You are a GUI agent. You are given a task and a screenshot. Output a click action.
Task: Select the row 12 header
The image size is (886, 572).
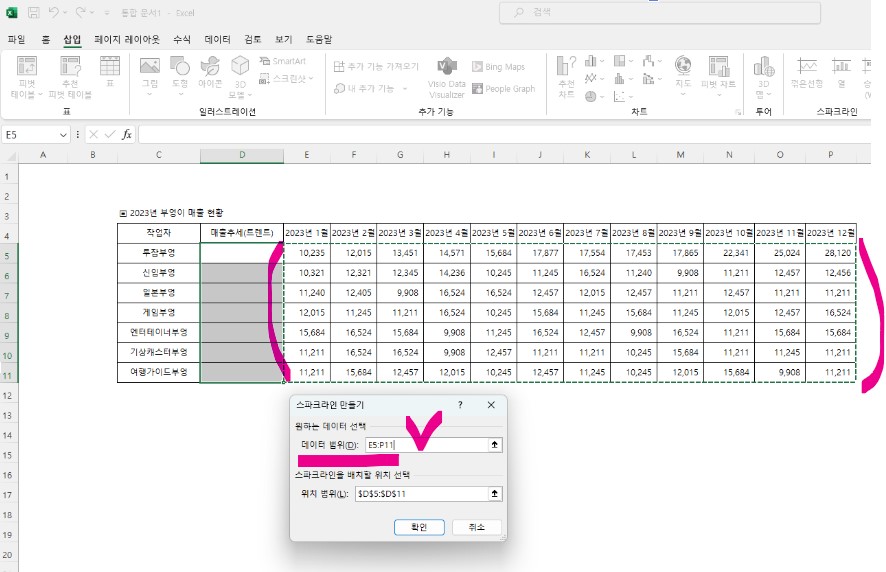click(8, 395)
